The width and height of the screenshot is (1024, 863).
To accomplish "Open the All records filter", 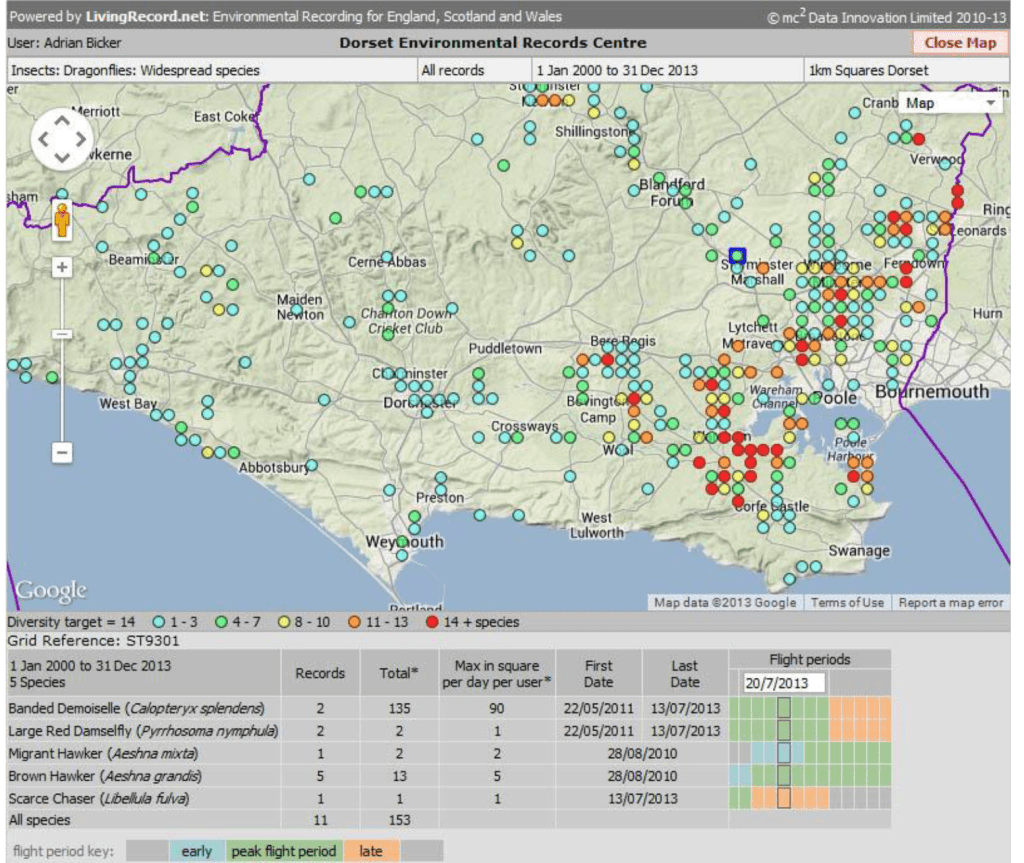I will click(x=472, y=71).
